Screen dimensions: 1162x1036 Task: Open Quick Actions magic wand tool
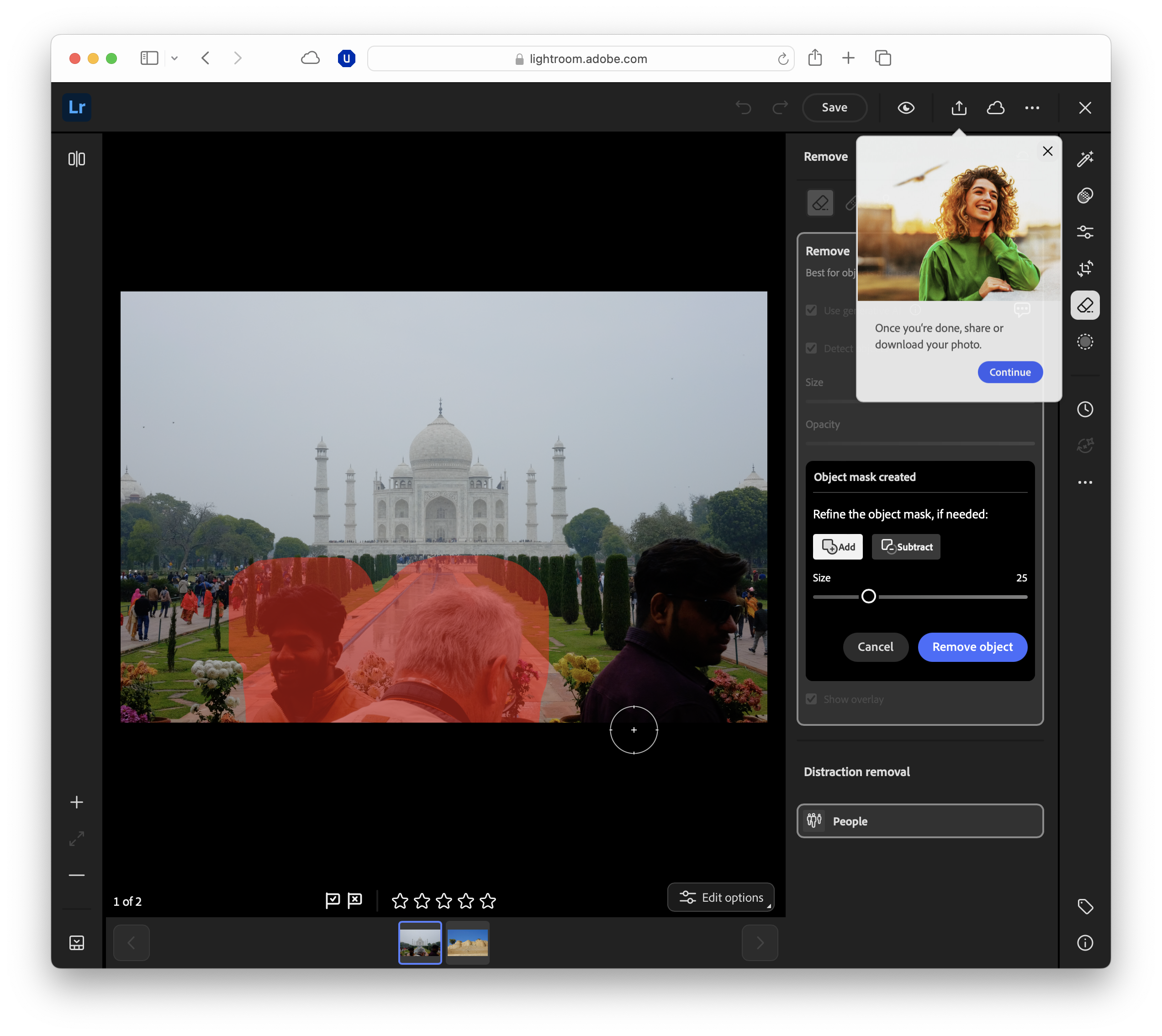(x=1085, y=159)
